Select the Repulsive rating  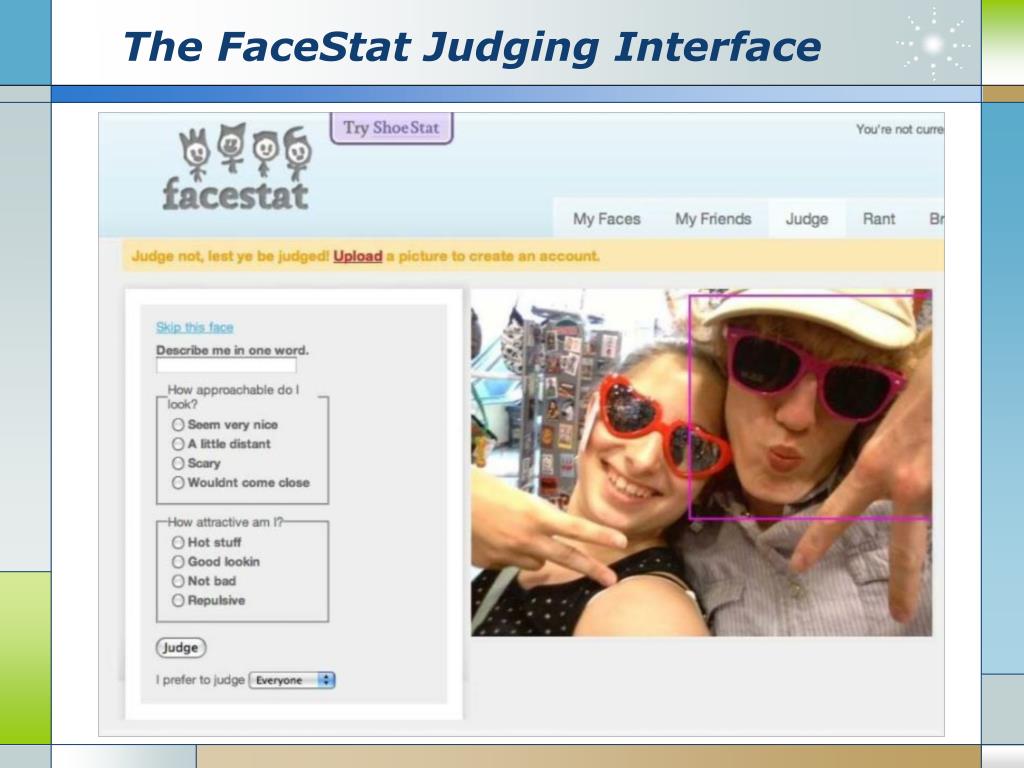tap(178, 600)
